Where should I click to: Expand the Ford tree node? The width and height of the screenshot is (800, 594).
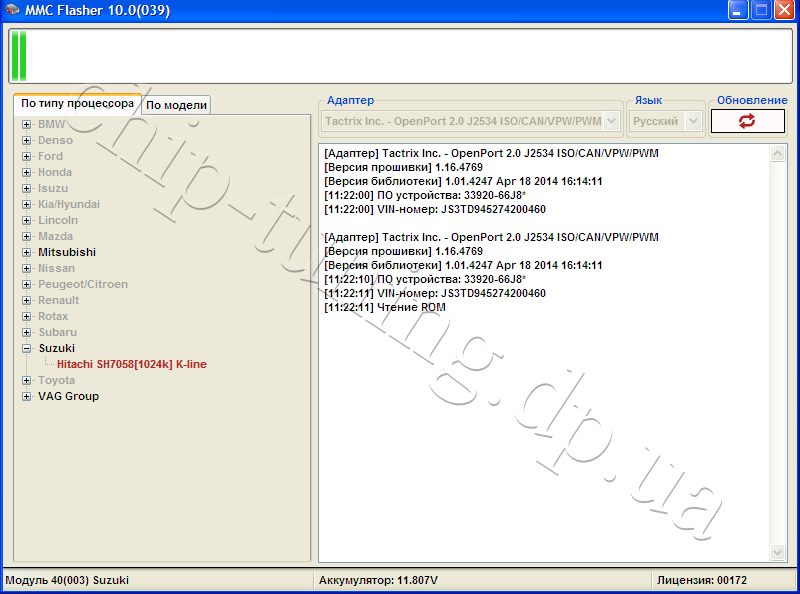tap(27, 156)
